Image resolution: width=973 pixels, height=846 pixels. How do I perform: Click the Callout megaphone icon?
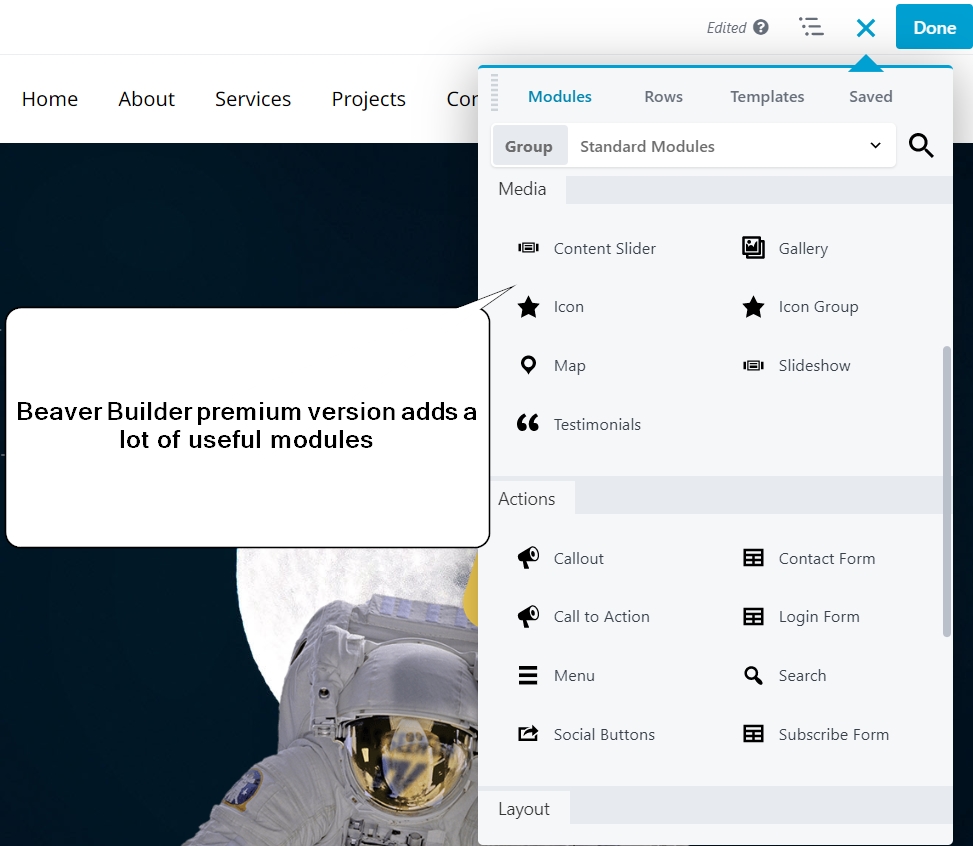pos(528,558)
